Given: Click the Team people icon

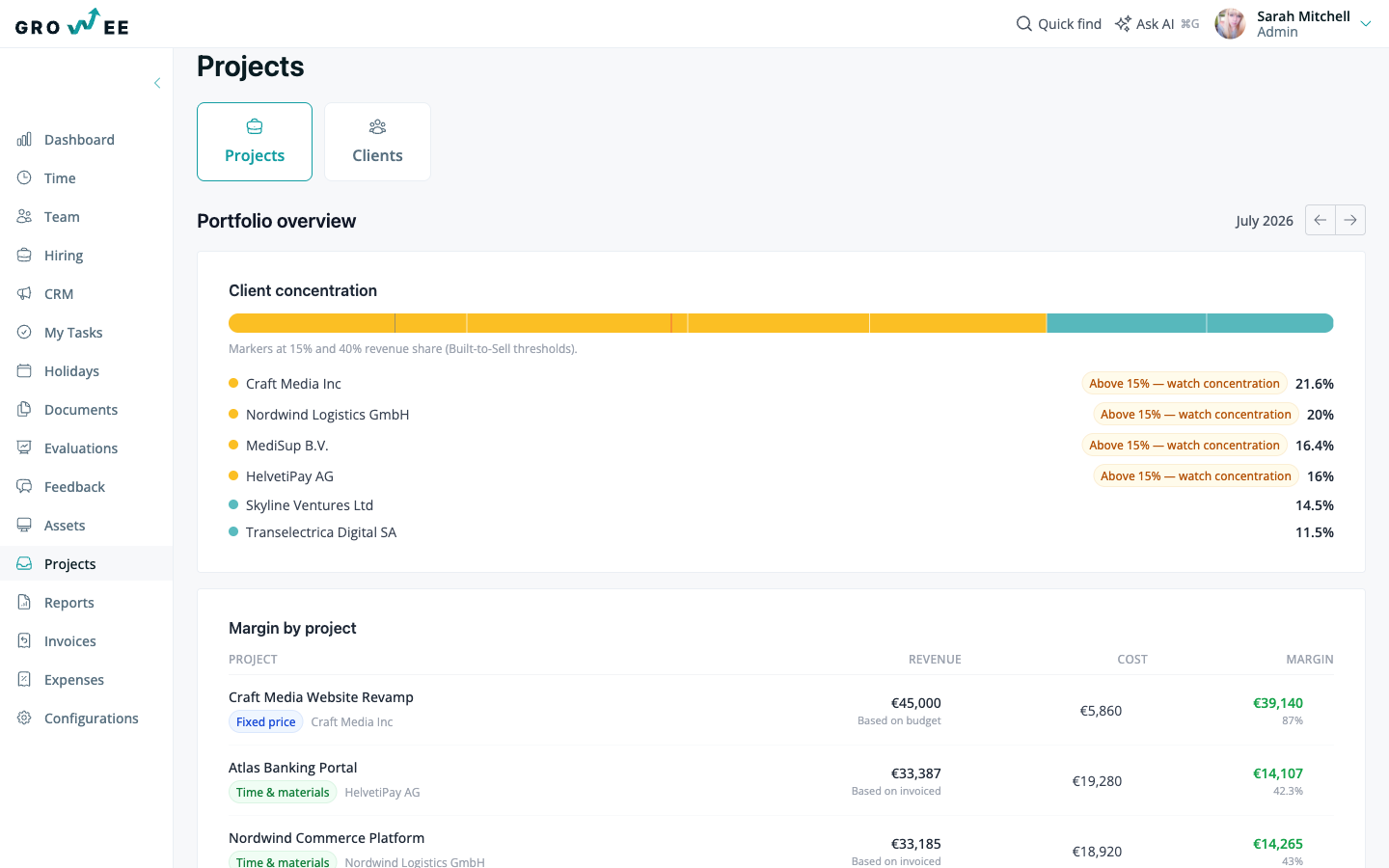Looking at the screenshot, I should click(24, 217).
